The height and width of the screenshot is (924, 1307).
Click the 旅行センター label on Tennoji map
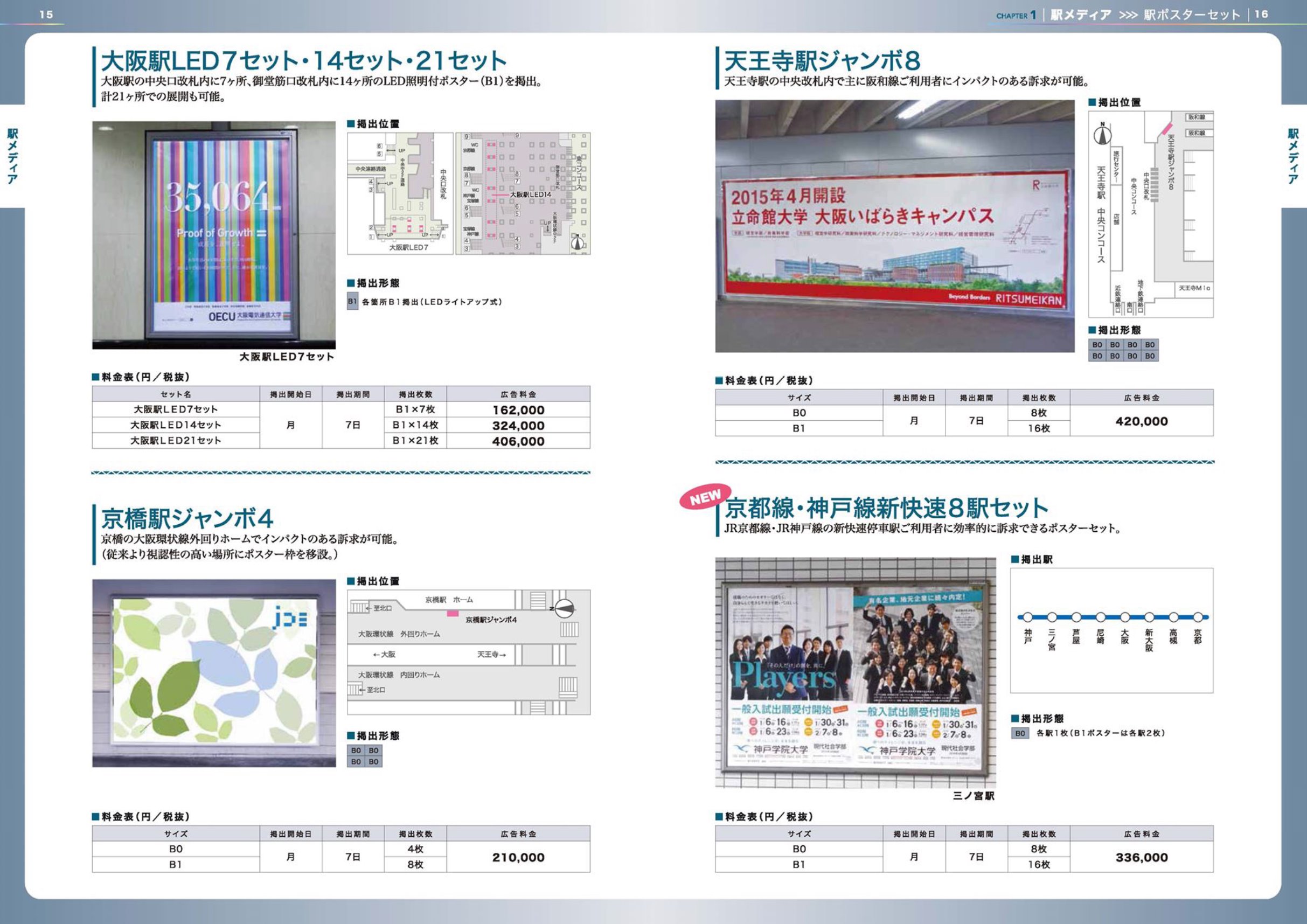(1117, 166)
